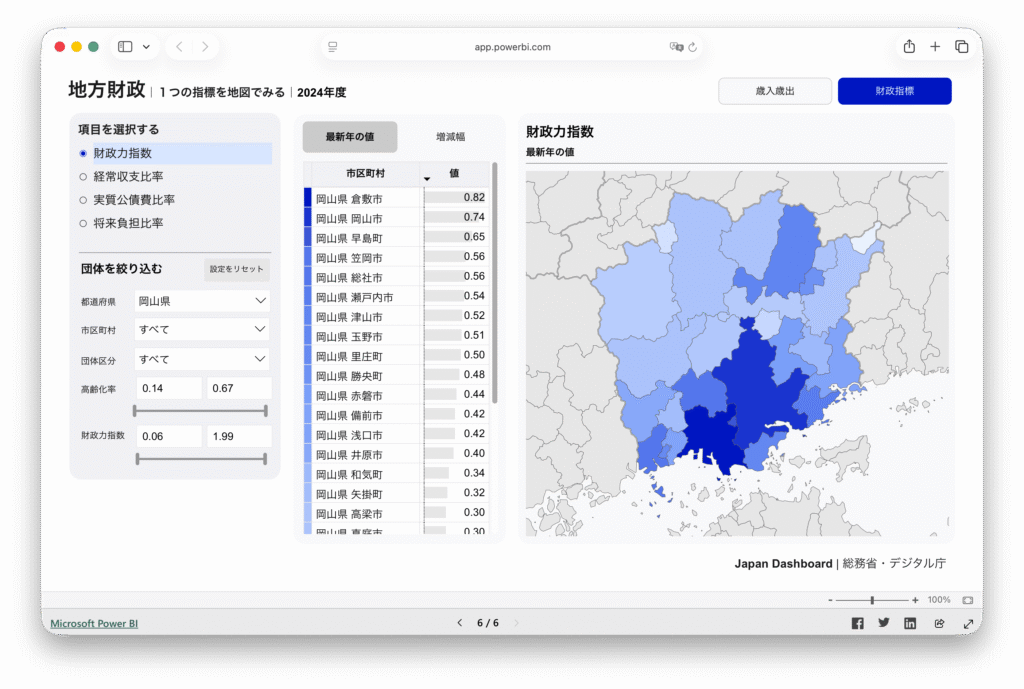This screenshot has width=1024, height=689.
Task: Sort by the 値 column header
Action: click(x=455, y=174)
